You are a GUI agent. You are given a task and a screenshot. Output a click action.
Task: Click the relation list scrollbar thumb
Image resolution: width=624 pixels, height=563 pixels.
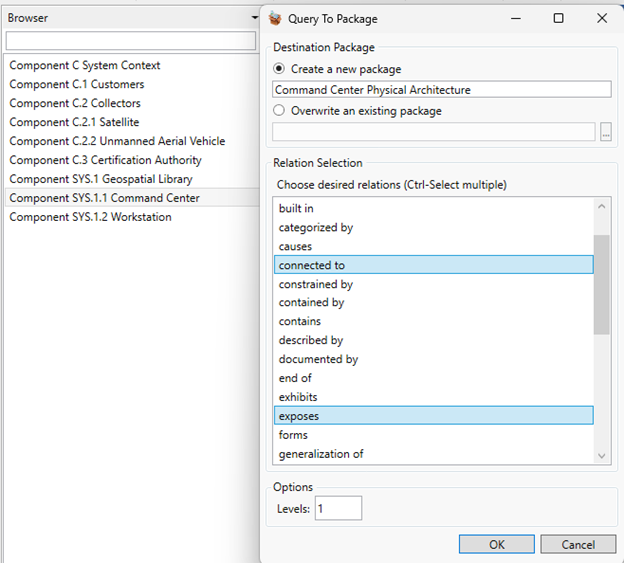(601, 285)
